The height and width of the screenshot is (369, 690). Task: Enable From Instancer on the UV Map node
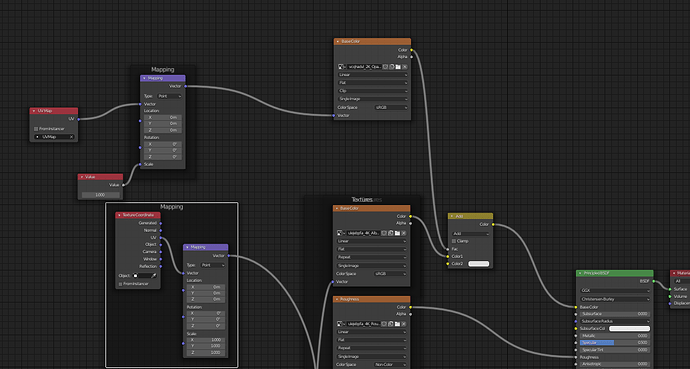tap(36, 129)
